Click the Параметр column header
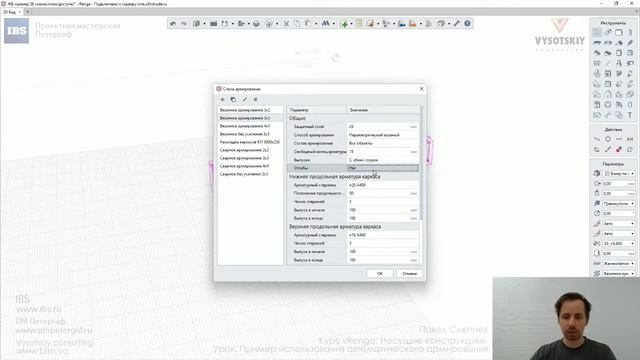 [x=317, y=110]
